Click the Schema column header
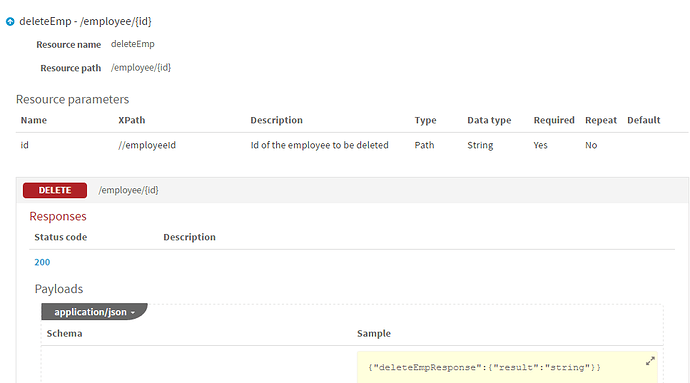 [x=64, y=333]
